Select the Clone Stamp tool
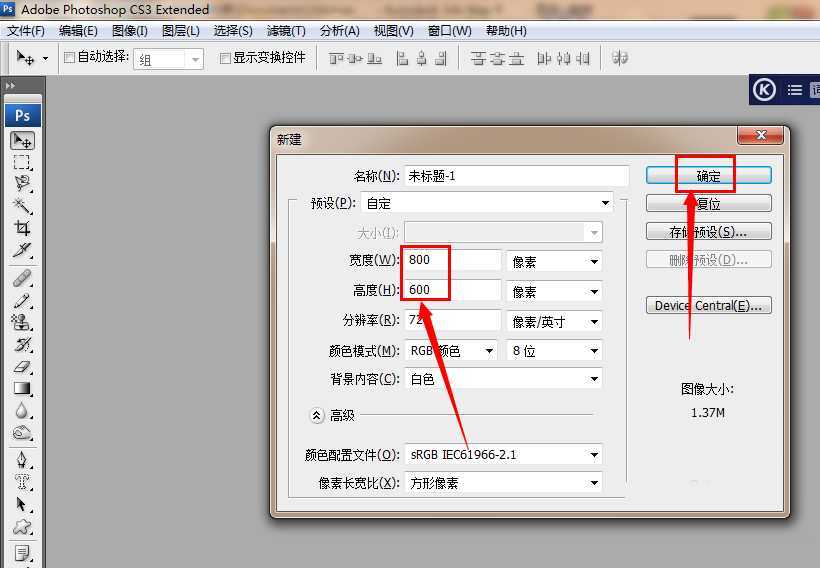 coord(22,322)
